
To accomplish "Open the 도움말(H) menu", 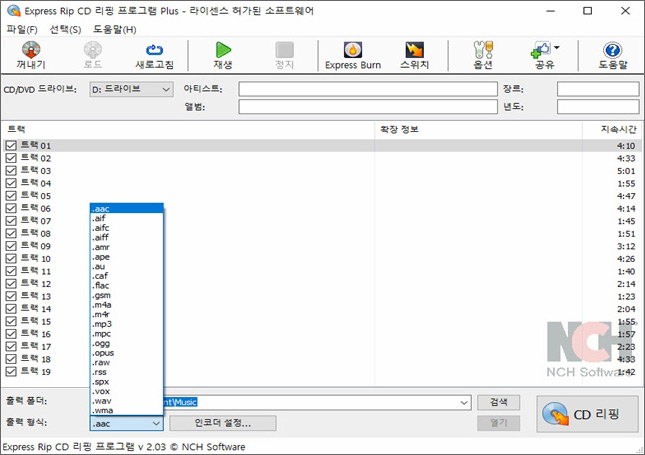I will [114, 30].
